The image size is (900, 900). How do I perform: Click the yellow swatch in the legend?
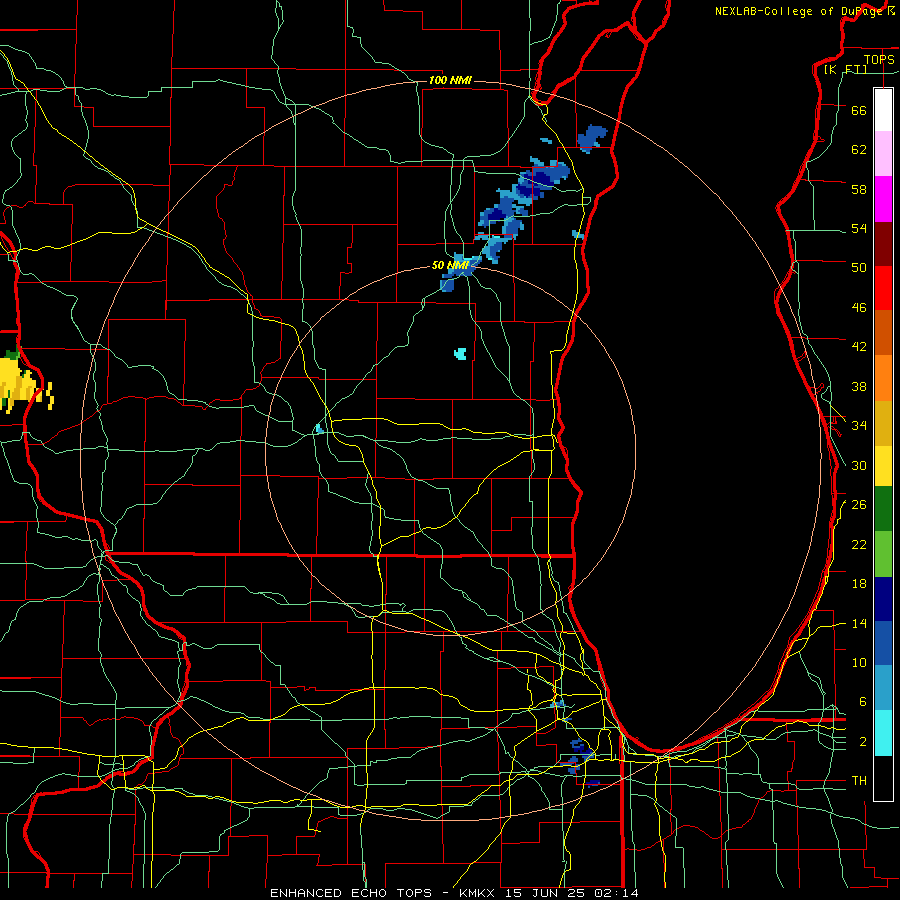883,465
